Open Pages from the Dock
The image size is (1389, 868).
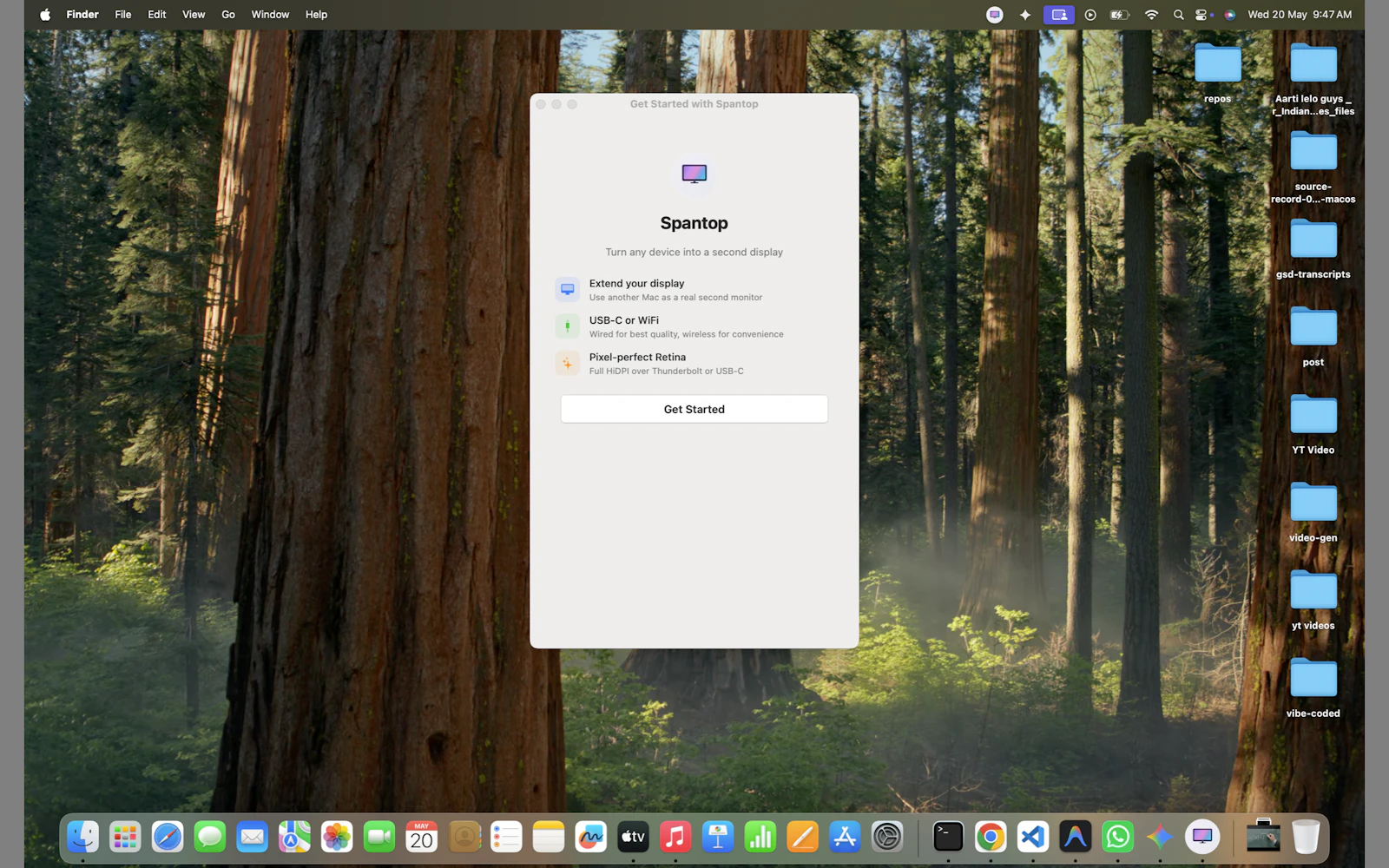(x=802, y=837)
